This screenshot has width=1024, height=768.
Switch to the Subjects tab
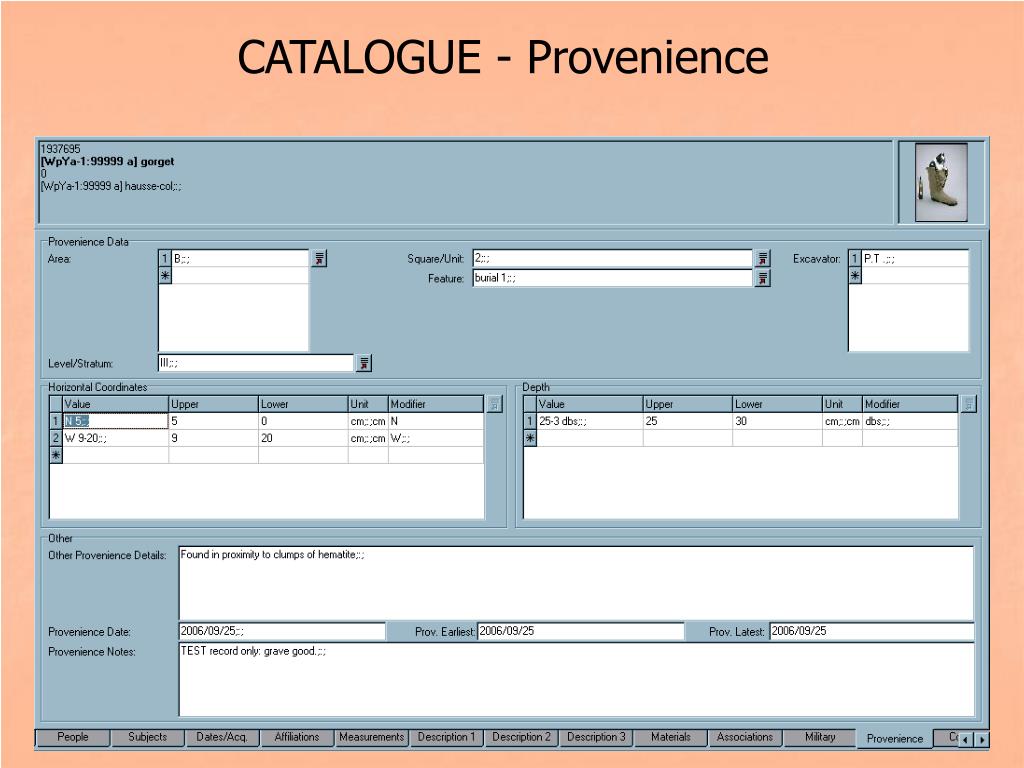click(x=148, y=737)
